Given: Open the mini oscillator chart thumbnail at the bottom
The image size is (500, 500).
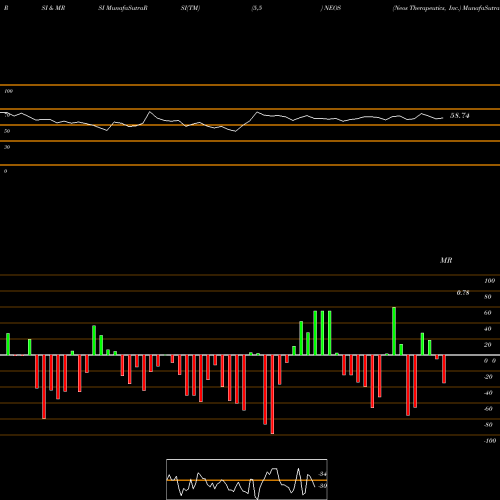Looking at the screenshot, I should click(x=247, y=479).
